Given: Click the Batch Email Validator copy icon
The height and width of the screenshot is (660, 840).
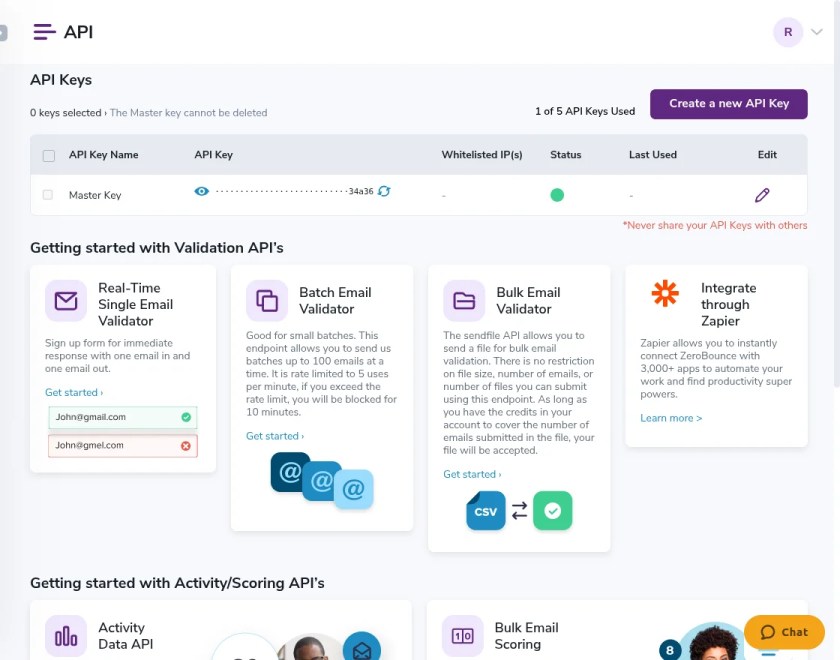Looking at the screenshot, I should point(267,301).
